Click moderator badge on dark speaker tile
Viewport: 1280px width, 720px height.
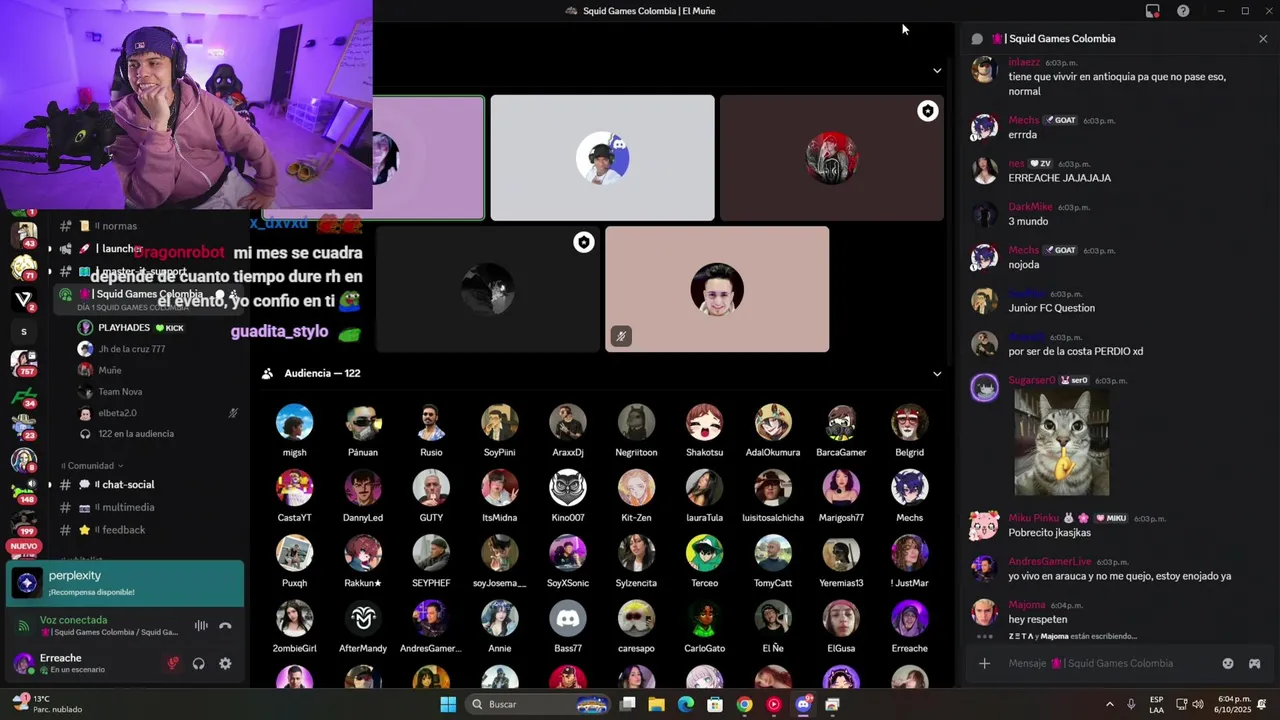point(583,242)
